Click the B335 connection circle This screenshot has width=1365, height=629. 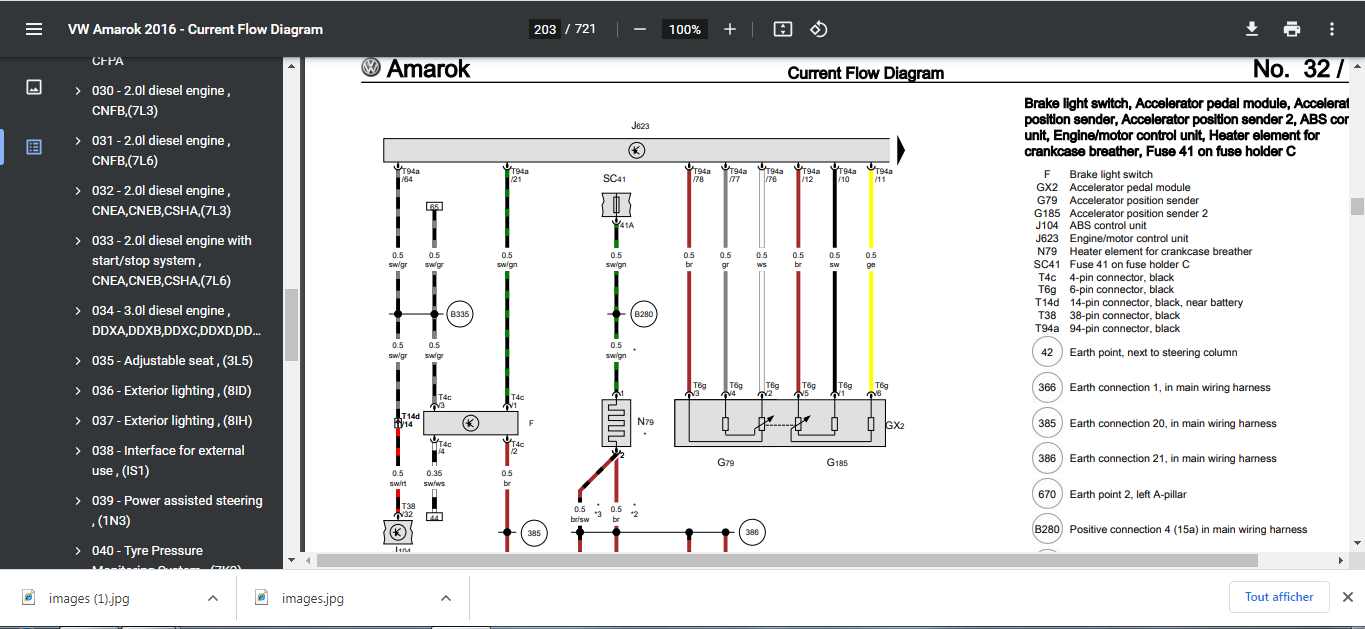coord(460,314)
